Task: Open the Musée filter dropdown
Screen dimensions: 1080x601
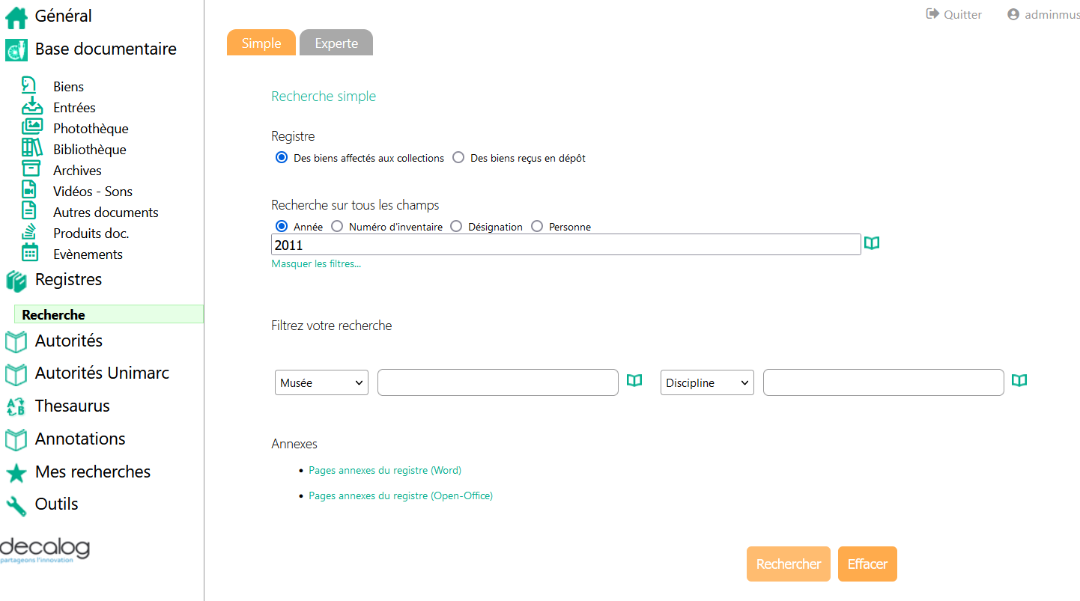Action: [x=322, y=383]
